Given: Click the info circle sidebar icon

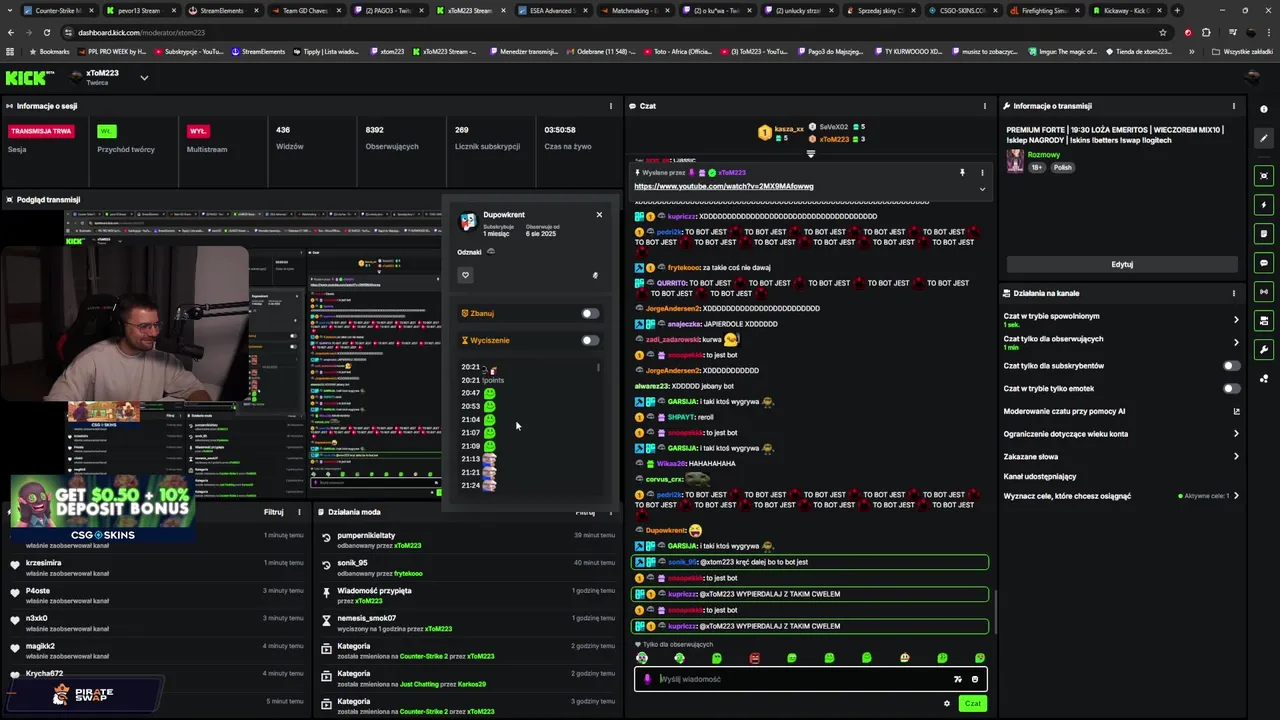Looking at the screenshot, I should pyautogui.click(x=1264, y=109).
